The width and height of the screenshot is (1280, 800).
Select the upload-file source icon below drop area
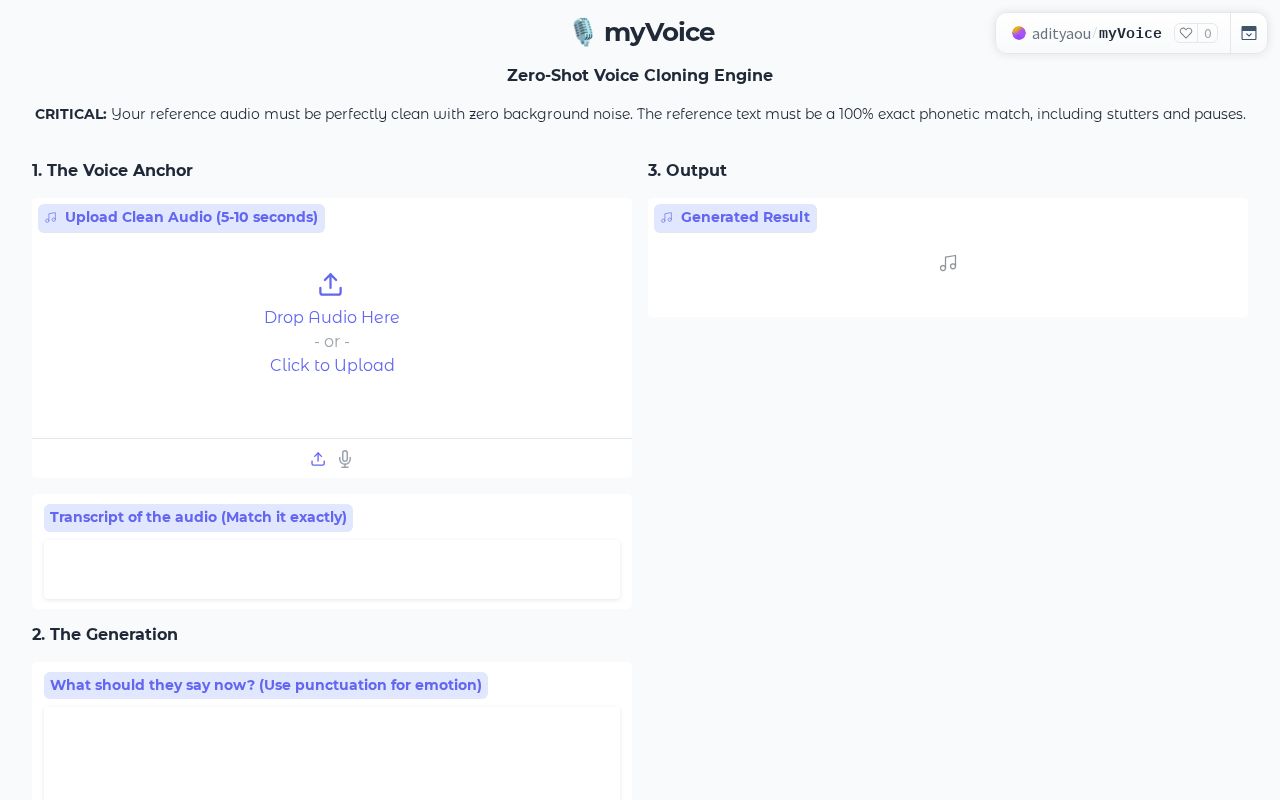[x=318, y=459]
